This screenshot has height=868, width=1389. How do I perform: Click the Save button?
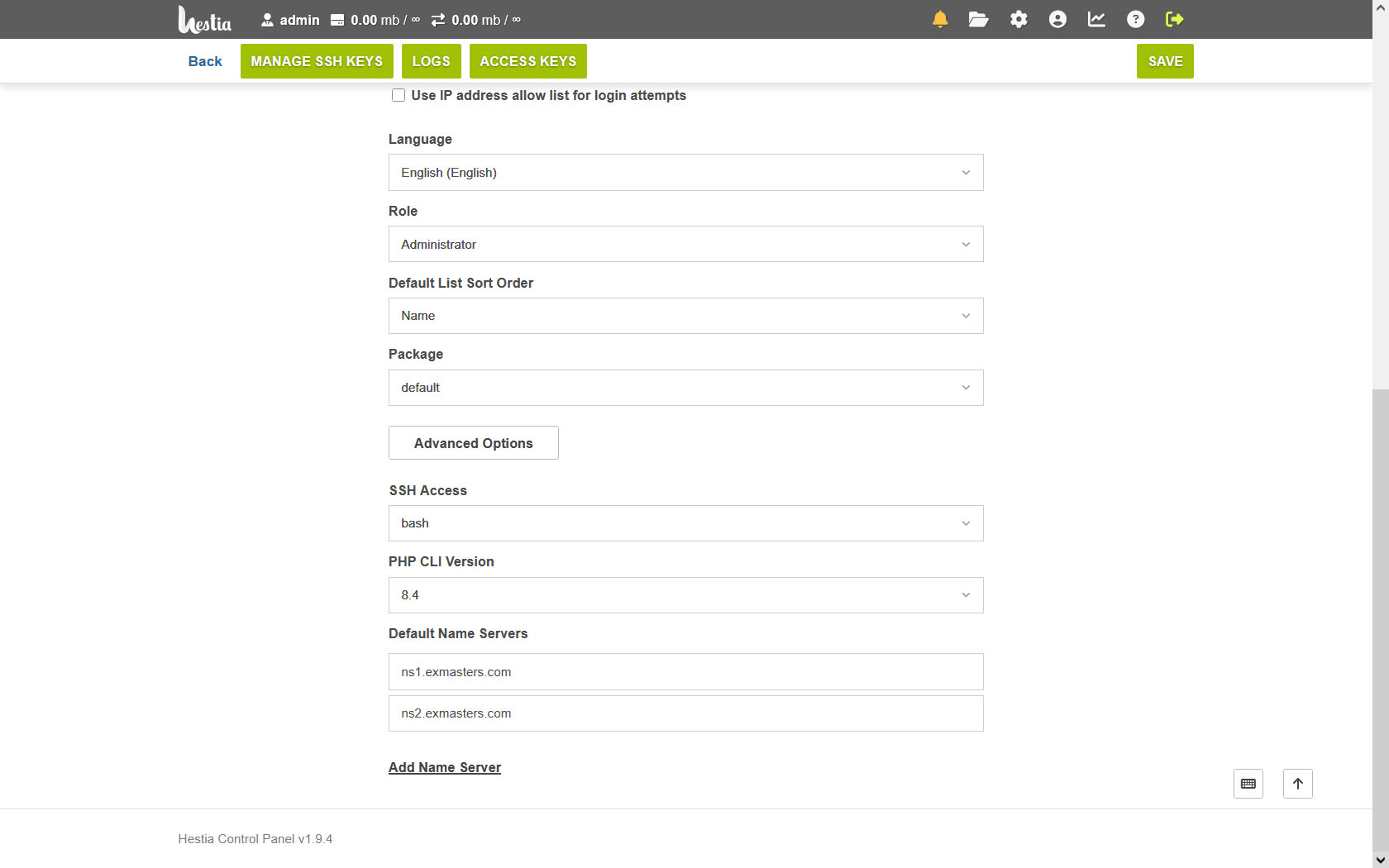(1164, 61)
